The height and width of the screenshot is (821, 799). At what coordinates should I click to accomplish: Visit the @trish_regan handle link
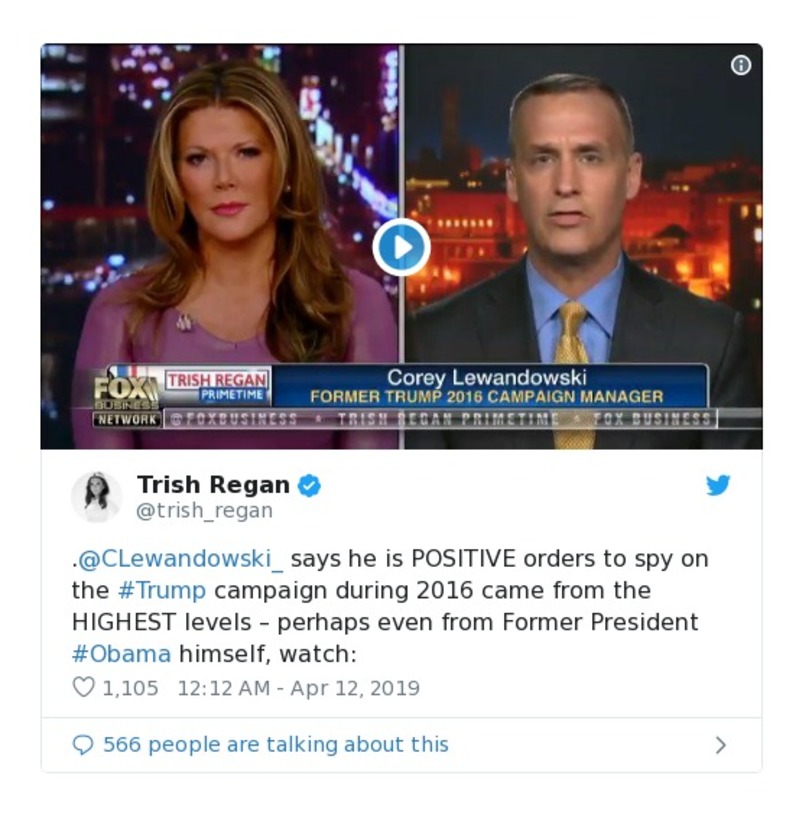(x=205, y=511)
